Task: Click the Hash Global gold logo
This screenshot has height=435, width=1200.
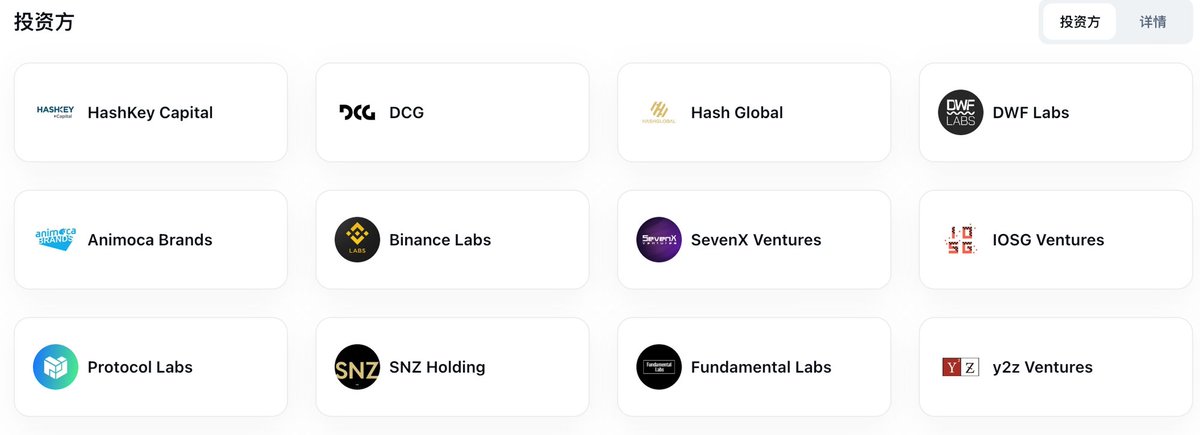Action: point(659,112)
